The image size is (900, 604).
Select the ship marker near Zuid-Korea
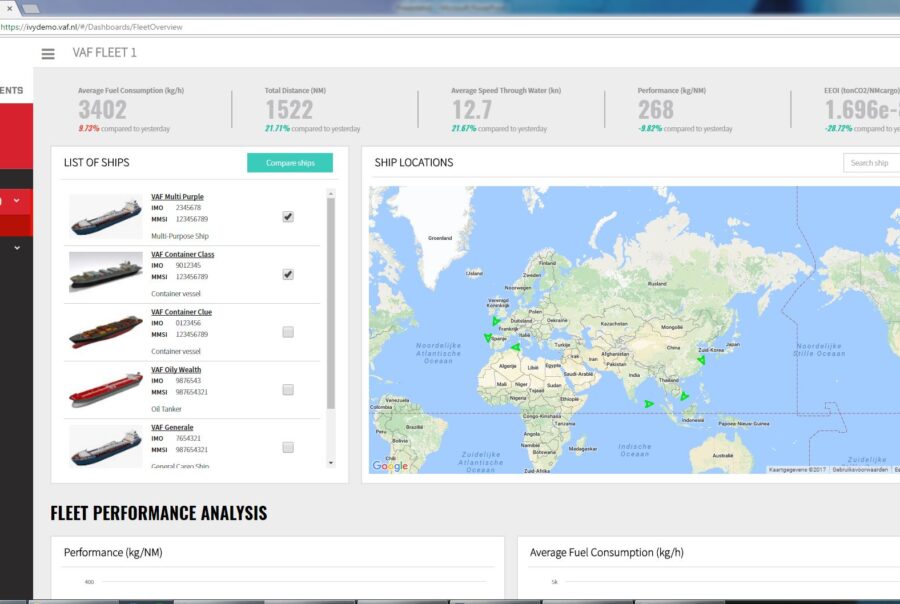coord(701,360)
